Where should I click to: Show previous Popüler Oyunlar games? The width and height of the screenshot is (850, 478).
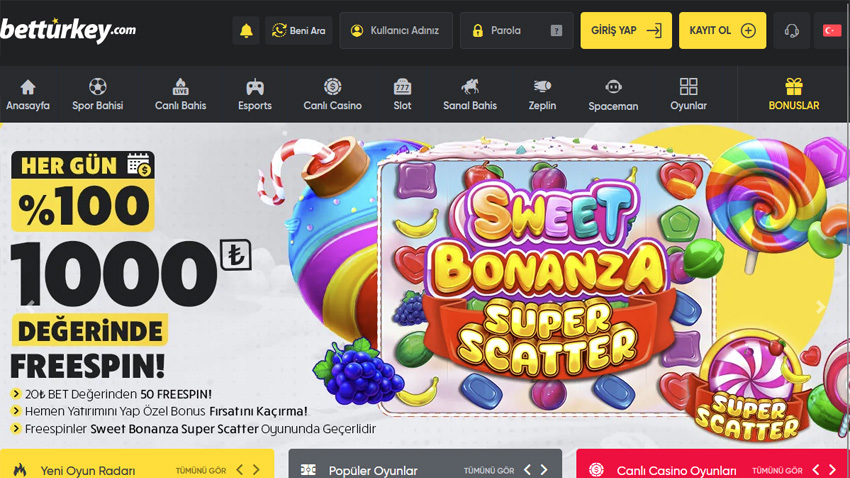[527, 470]
